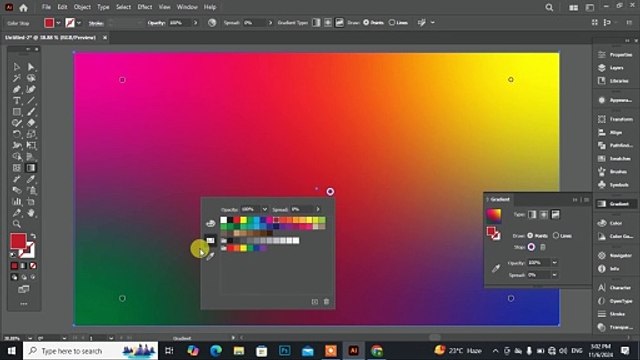Click eyedropper in Gradient panel
This screenshot has width=640, height=360.
coord(496,268)
